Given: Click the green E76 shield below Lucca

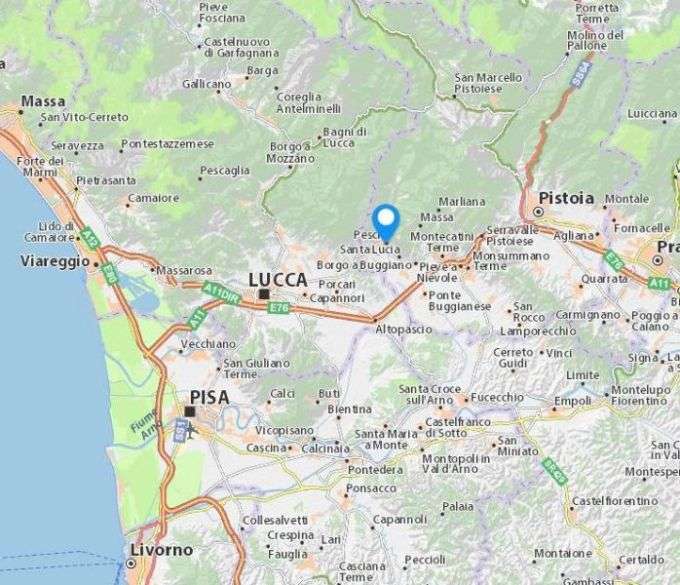Looking at the screenshot, I should [278, 307].
